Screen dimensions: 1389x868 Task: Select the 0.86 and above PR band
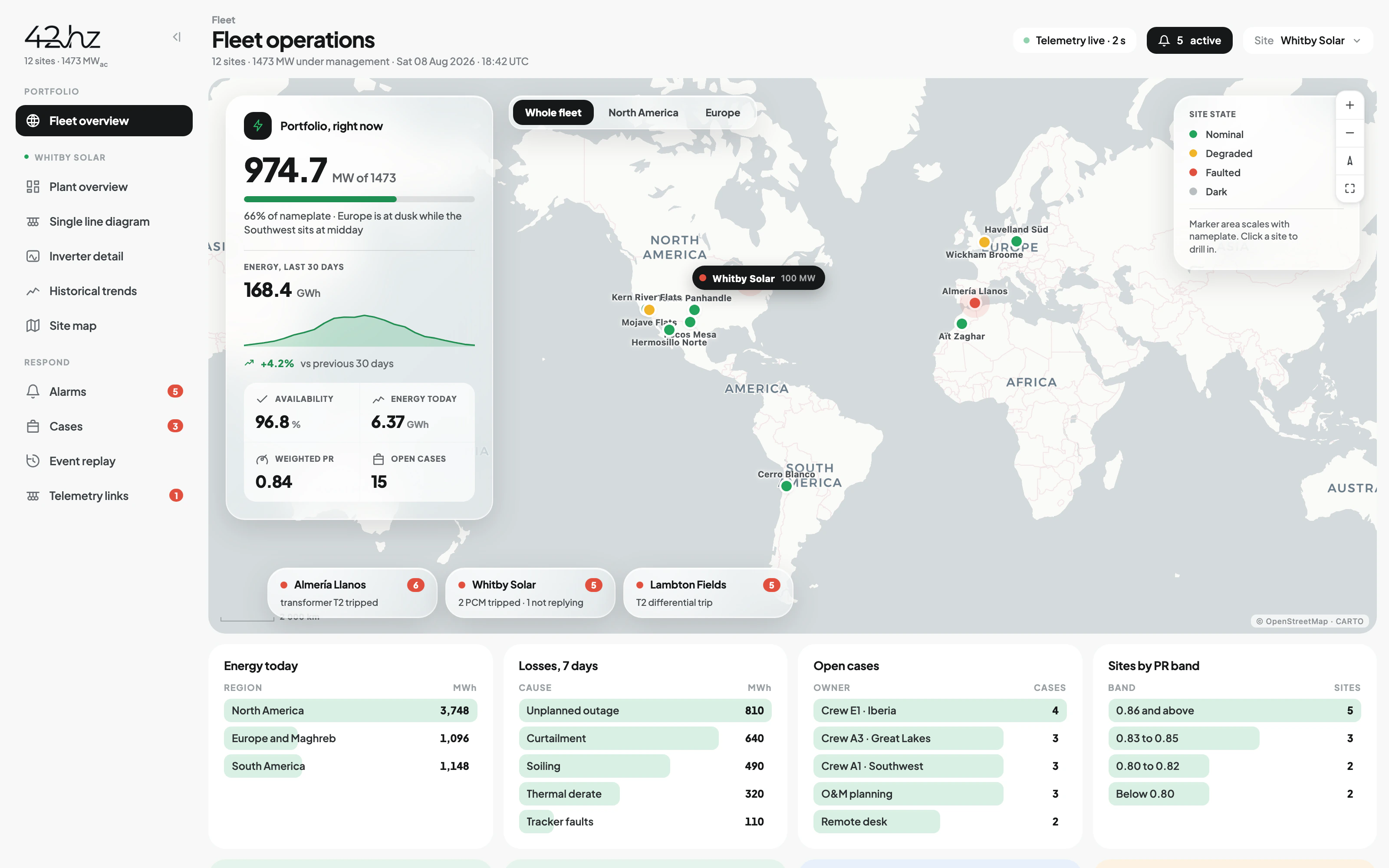[1234, 710]
